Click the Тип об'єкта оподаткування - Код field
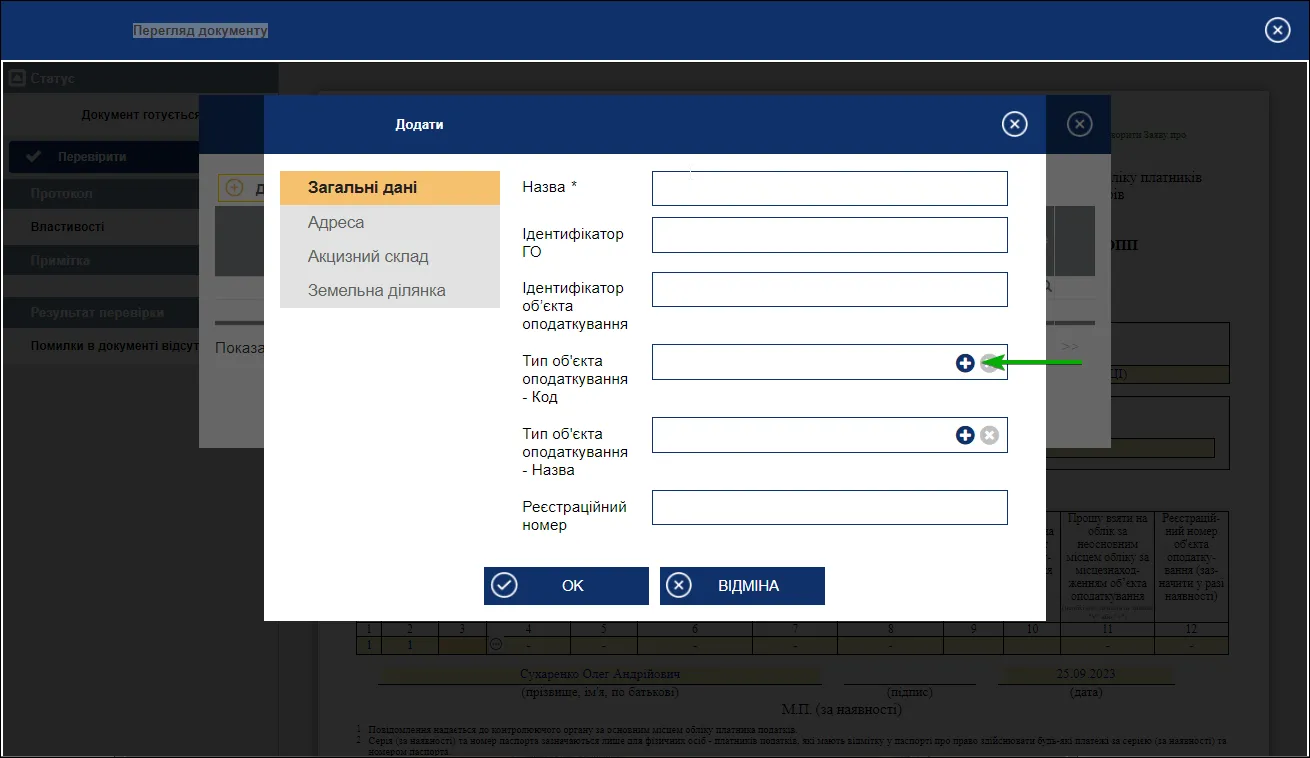 tap(829, 362)
